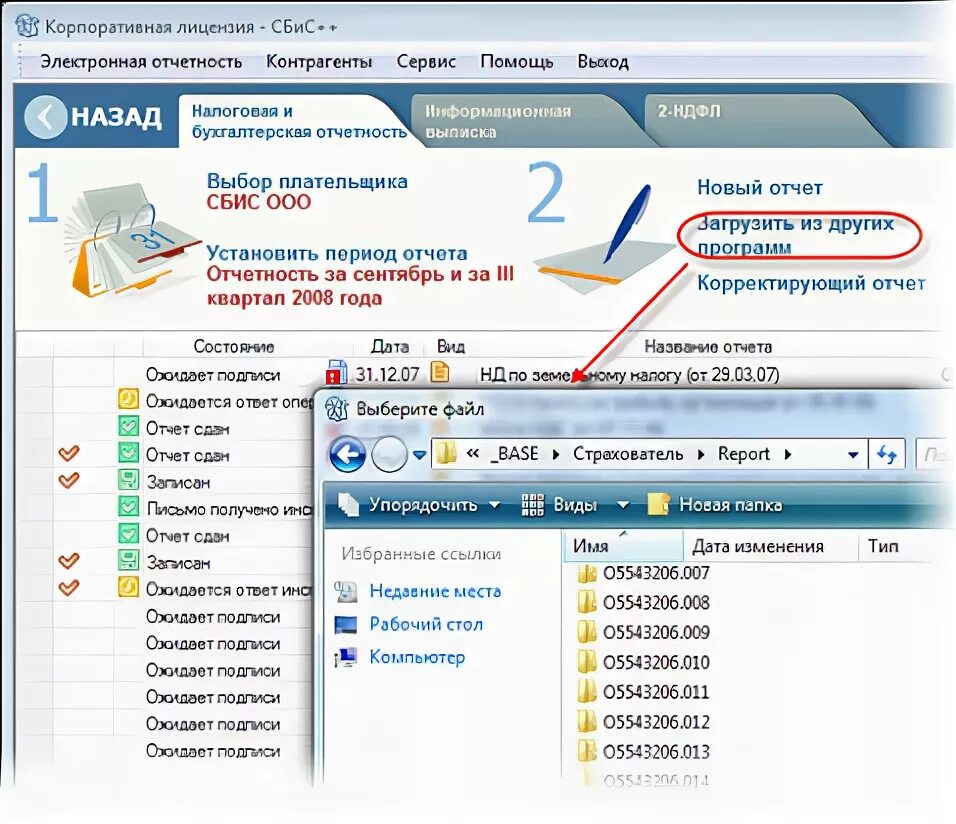956x824 pixels.
Task: Select folder name O5543206.012
Action: tap(656, 722)
